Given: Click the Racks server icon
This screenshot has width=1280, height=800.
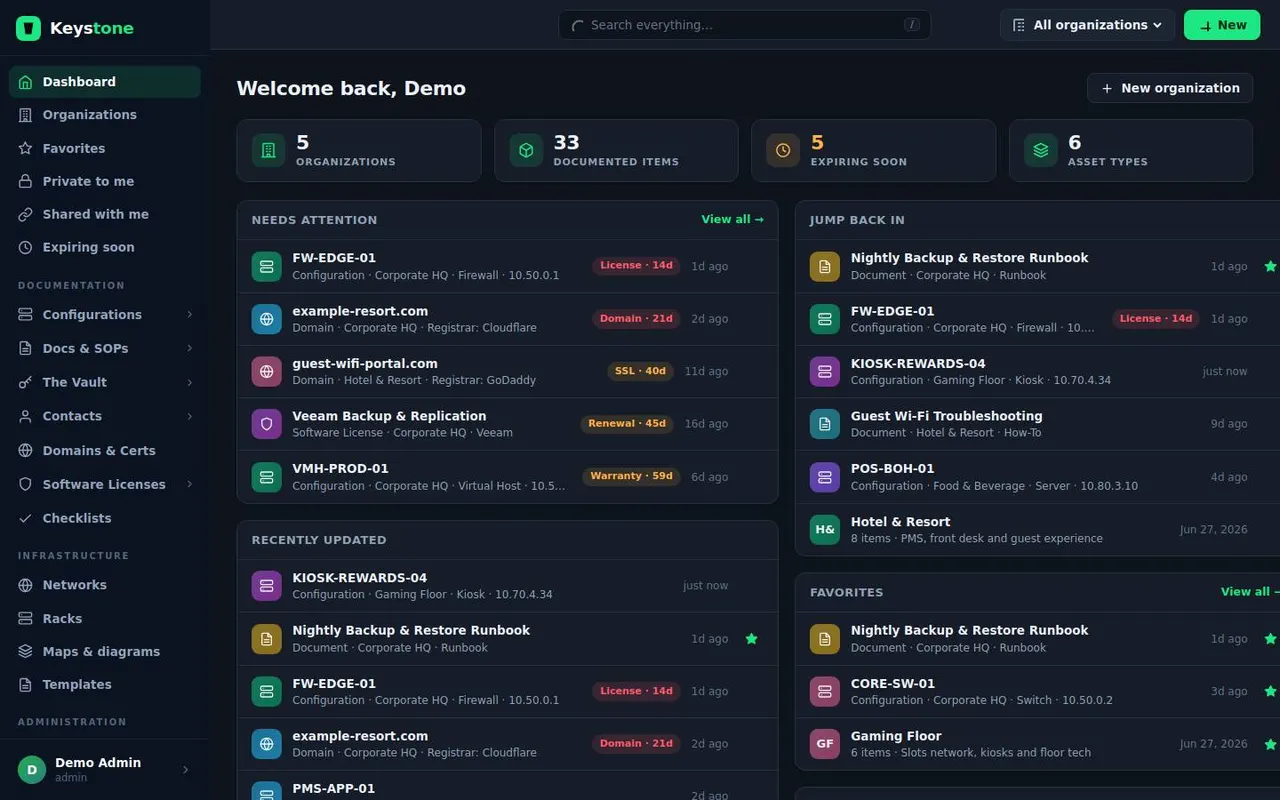Looking at the screenshot, I should [26, 618].
